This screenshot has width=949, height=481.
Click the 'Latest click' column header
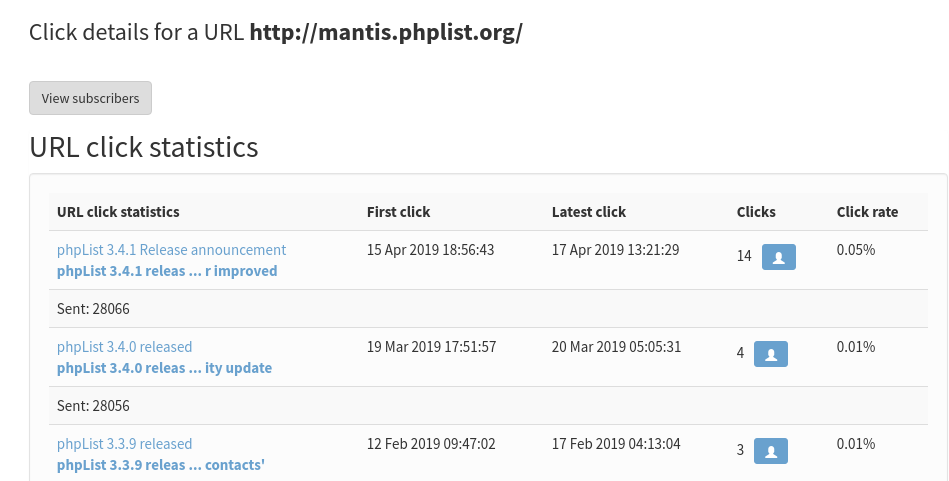tap(588, 212)
